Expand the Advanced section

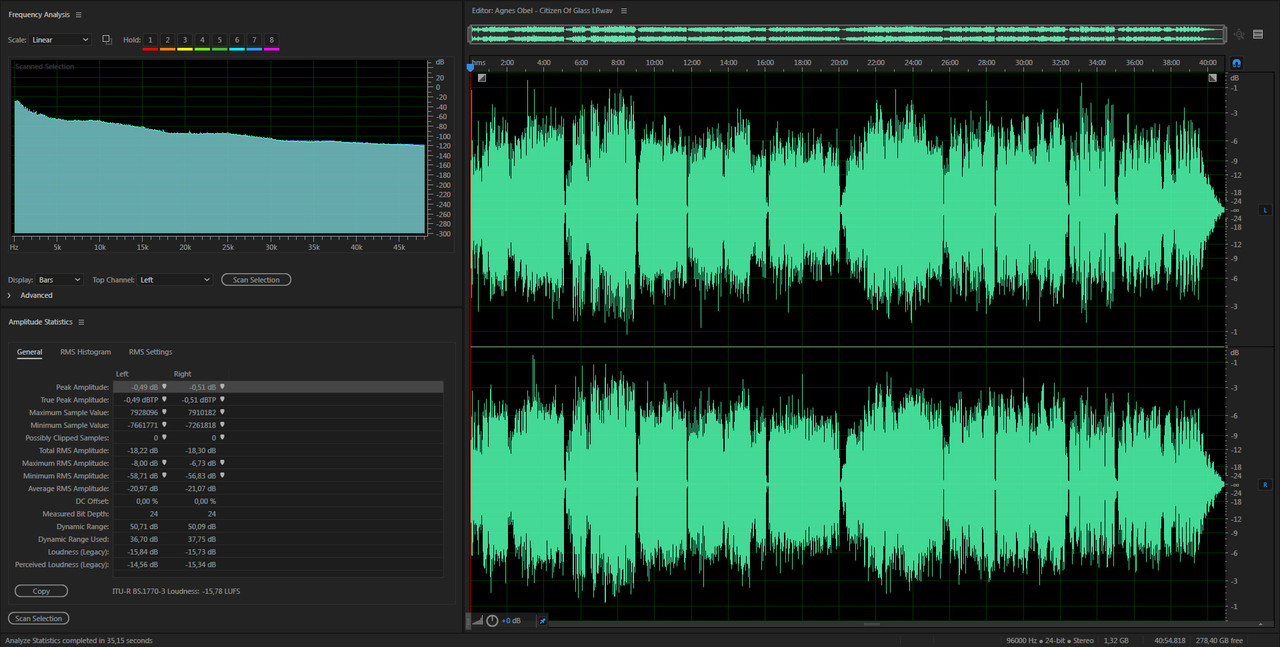pyautogui.click(x=36, y=295)
